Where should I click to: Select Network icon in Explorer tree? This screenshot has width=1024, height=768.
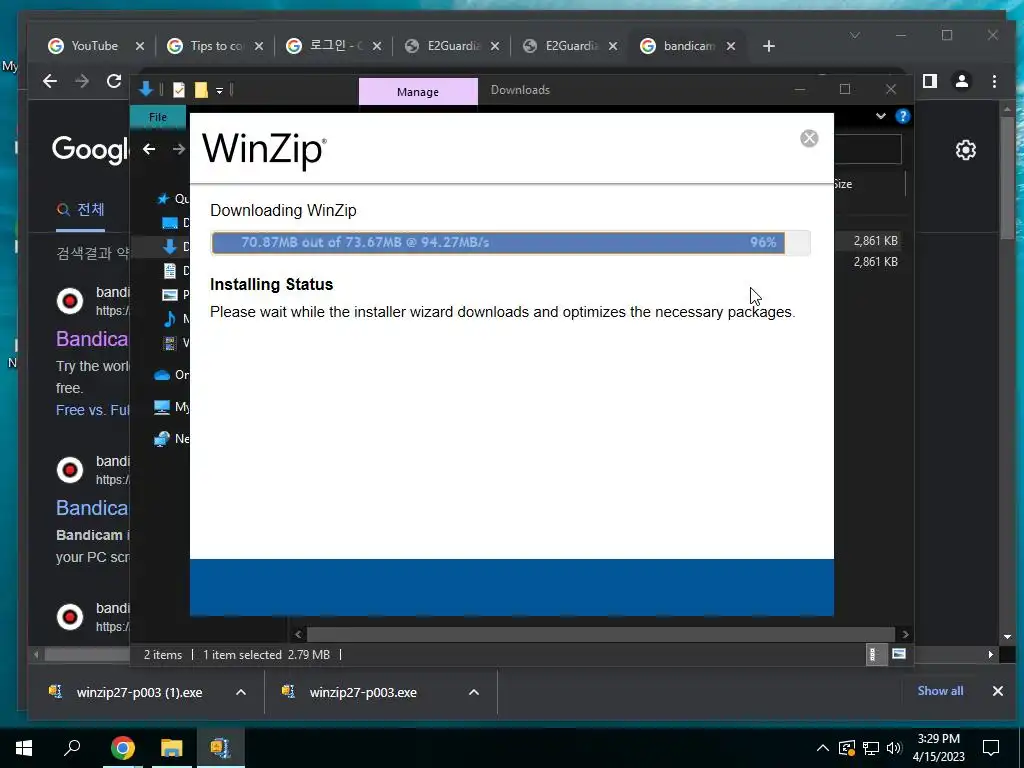click(x=162, y=439)
